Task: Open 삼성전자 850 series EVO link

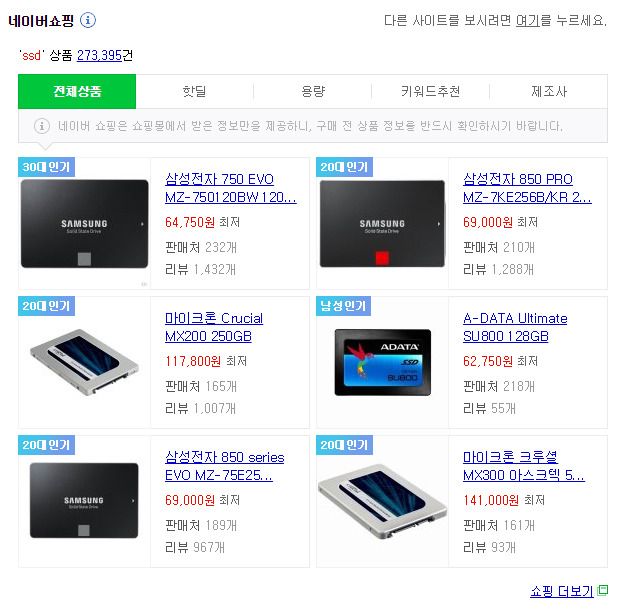Action: pyautogui.click(x=225, y=466)
